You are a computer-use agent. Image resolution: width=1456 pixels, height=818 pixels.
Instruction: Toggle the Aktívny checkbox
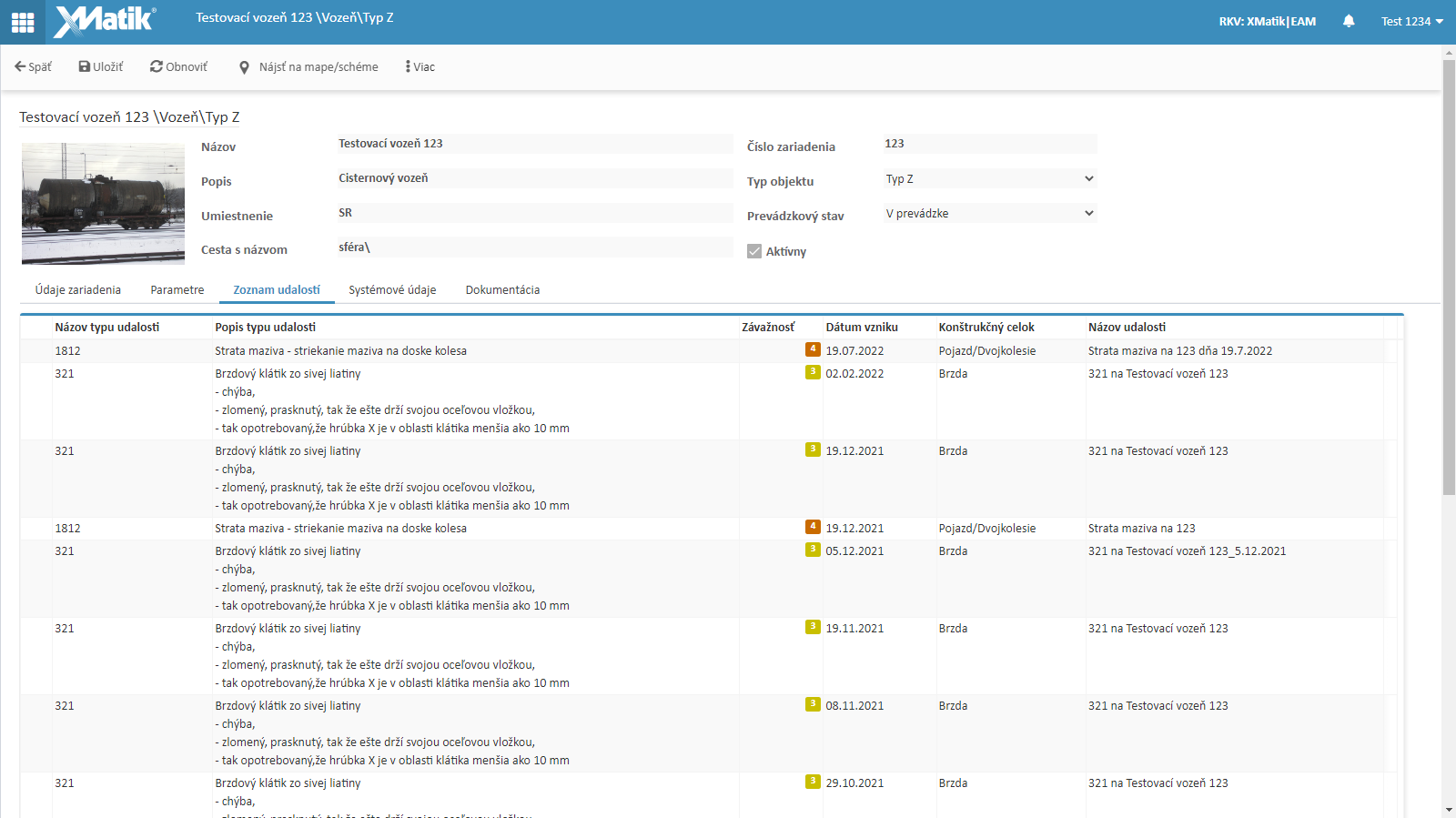(x=754, y=251)
